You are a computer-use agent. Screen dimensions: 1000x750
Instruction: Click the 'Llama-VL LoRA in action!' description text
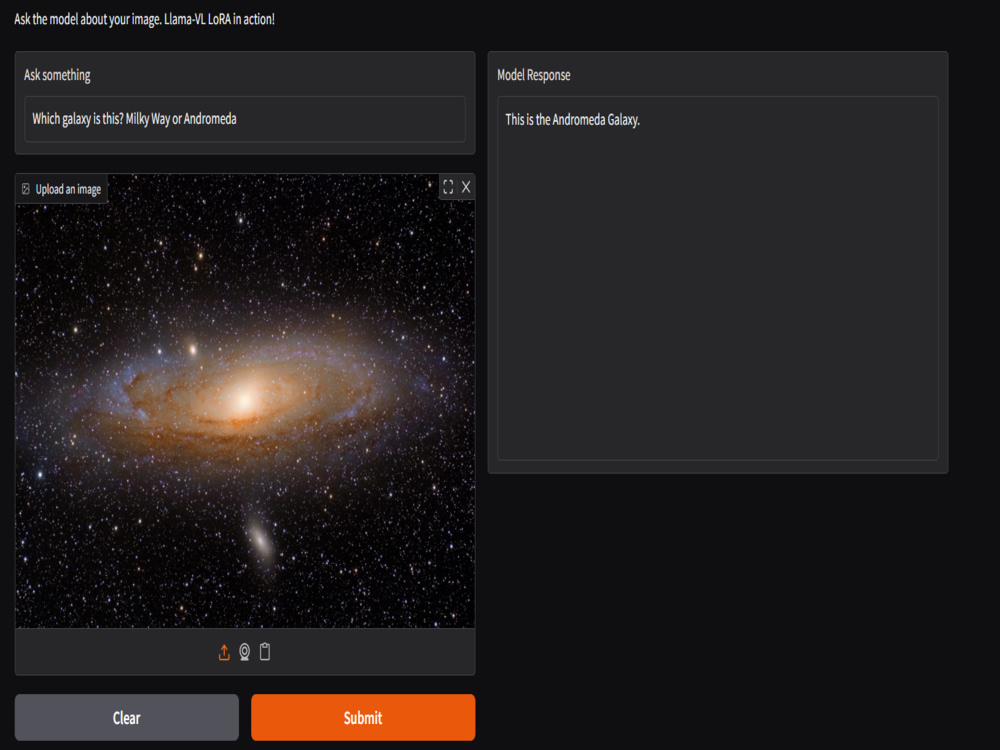pyautogui.click(x=219, y=19)
